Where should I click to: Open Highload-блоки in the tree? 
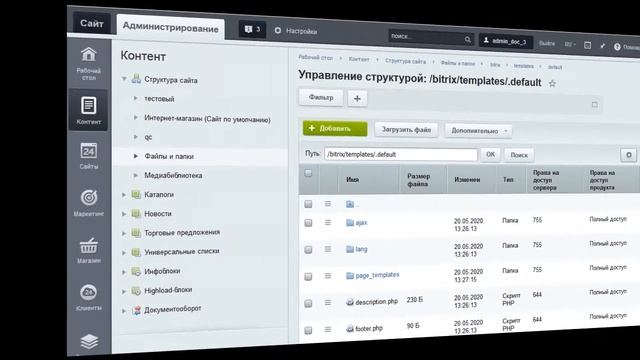(x=168, y=290)
